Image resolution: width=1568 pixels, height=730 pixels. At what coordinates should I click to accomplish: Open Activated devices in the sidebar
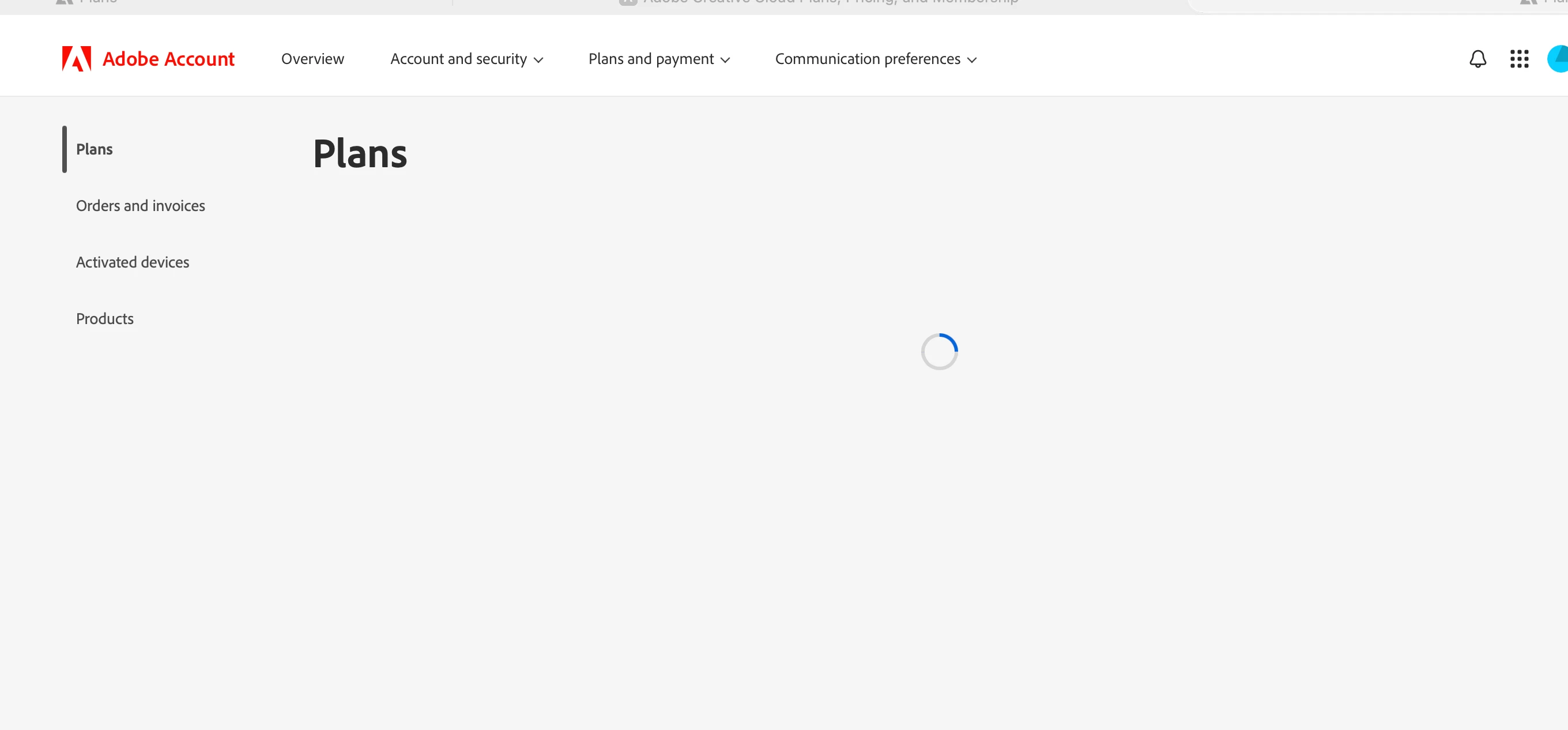[132, 262]
